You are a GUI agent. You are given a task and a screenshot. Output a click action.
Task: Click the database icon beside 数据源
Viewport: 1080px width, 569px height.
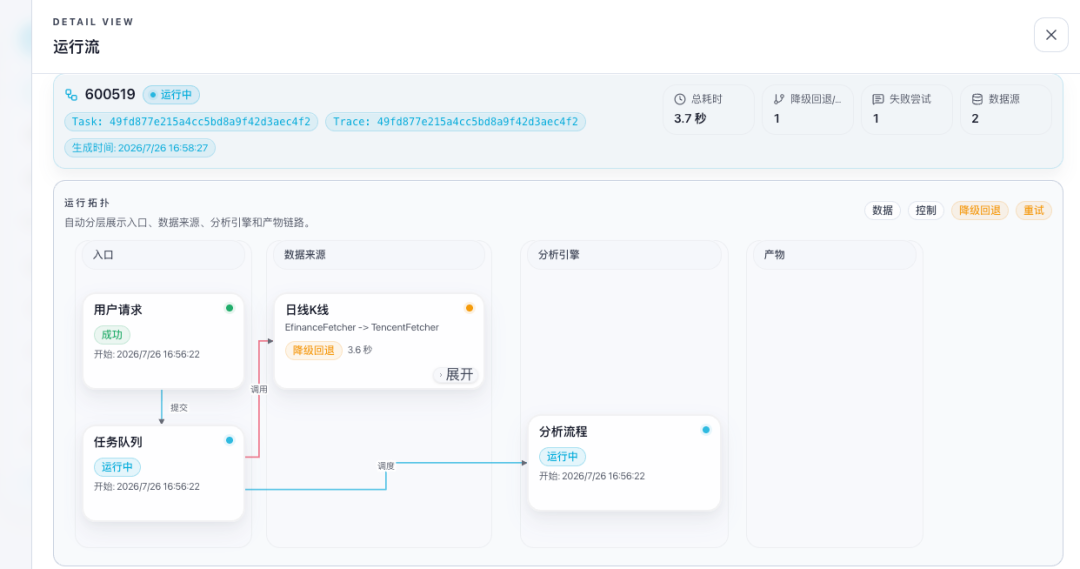[977, 99]
